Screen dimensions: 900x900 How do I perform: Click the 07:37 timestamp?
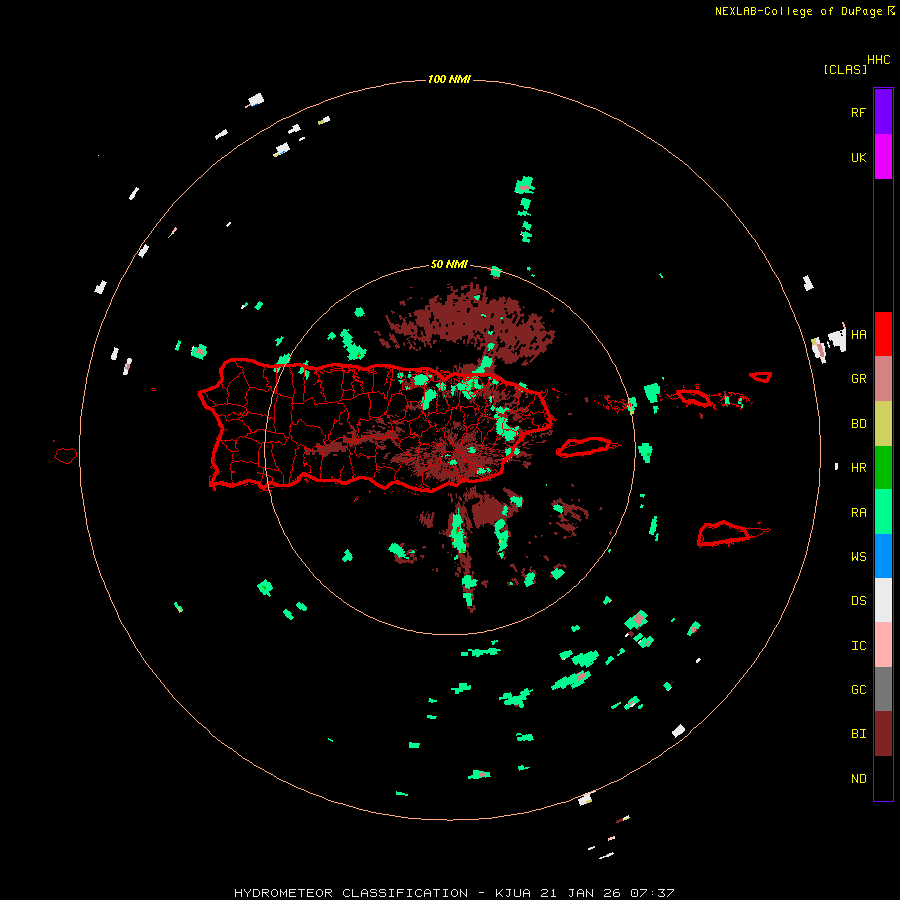pos(652,893)
